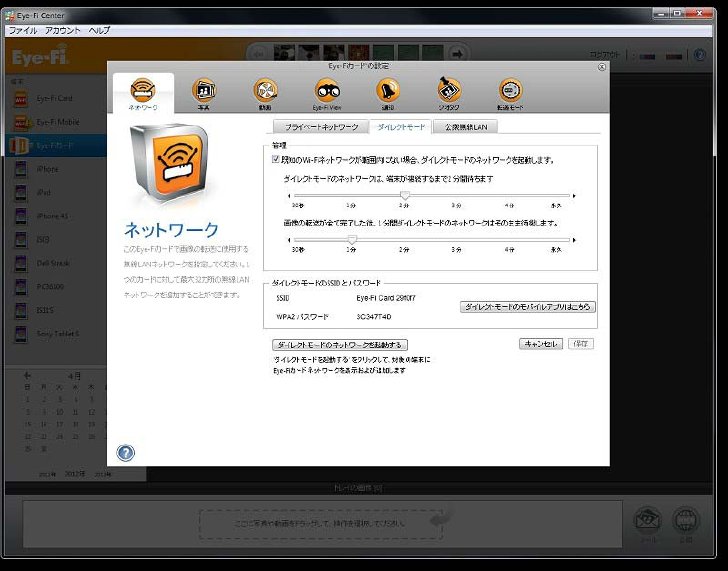
Task: Go to previous month in calendar
Action: tap(27, 376)
